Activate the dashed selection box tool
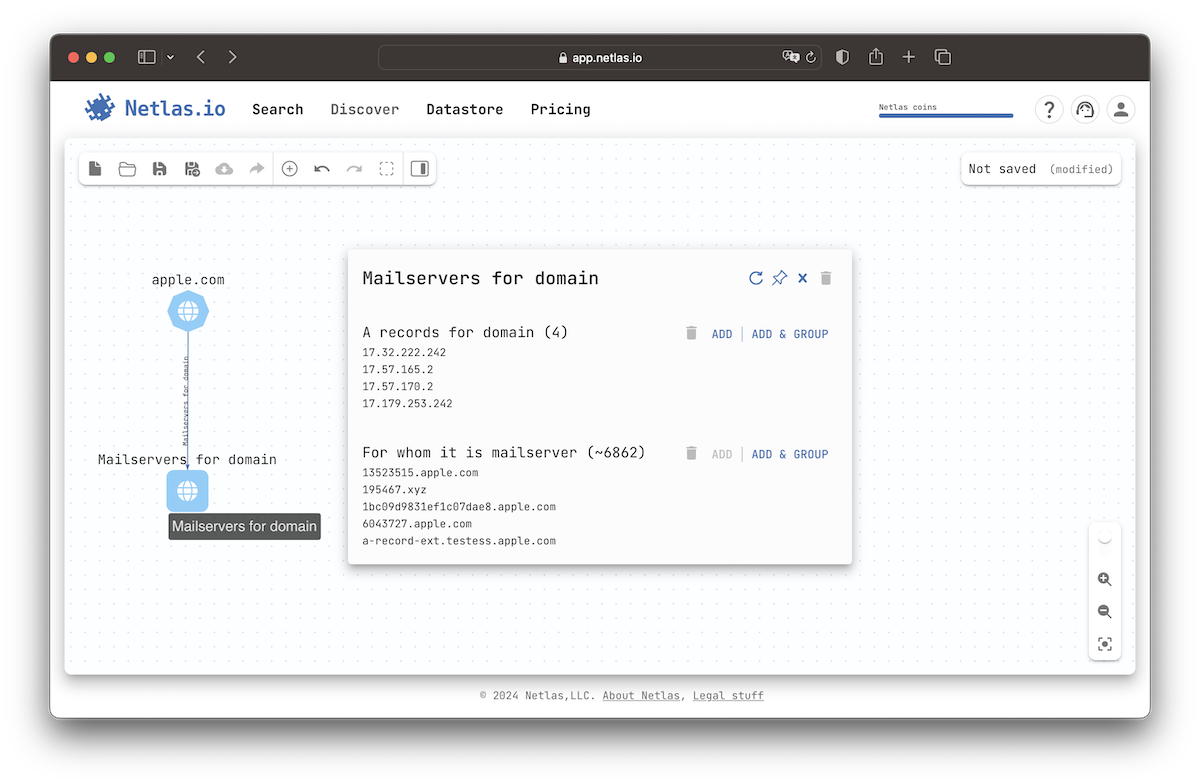 pos(386,169)
